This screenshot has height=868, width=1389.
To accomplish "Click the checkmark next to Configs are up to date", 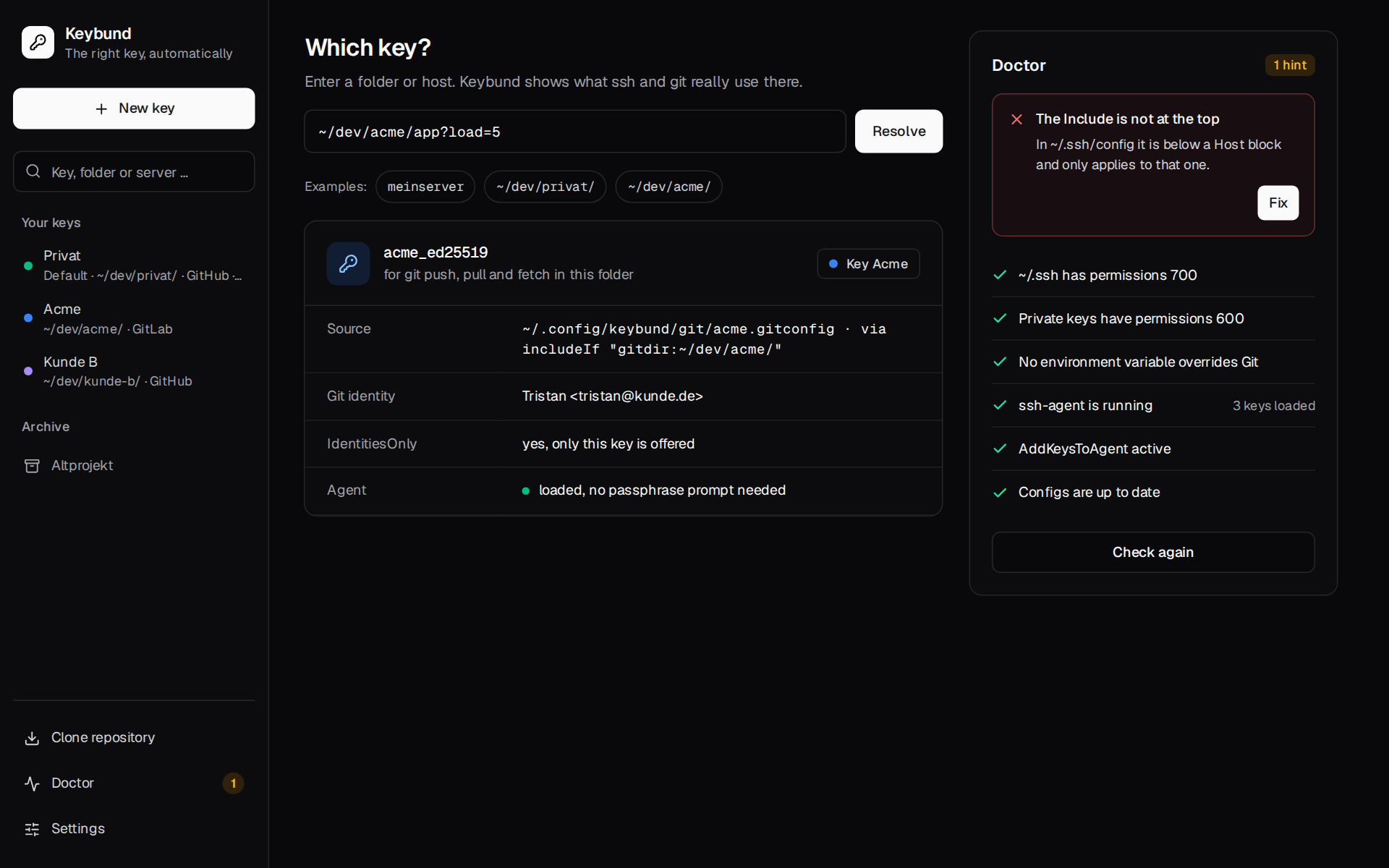I will pyautogui.click(x=1001, y=493).
